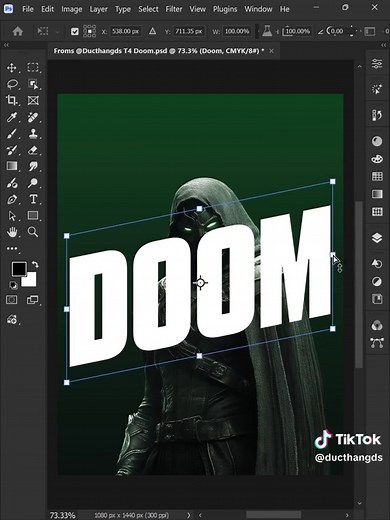
Task: Select the Smudge tool
Action: [33, 166]
